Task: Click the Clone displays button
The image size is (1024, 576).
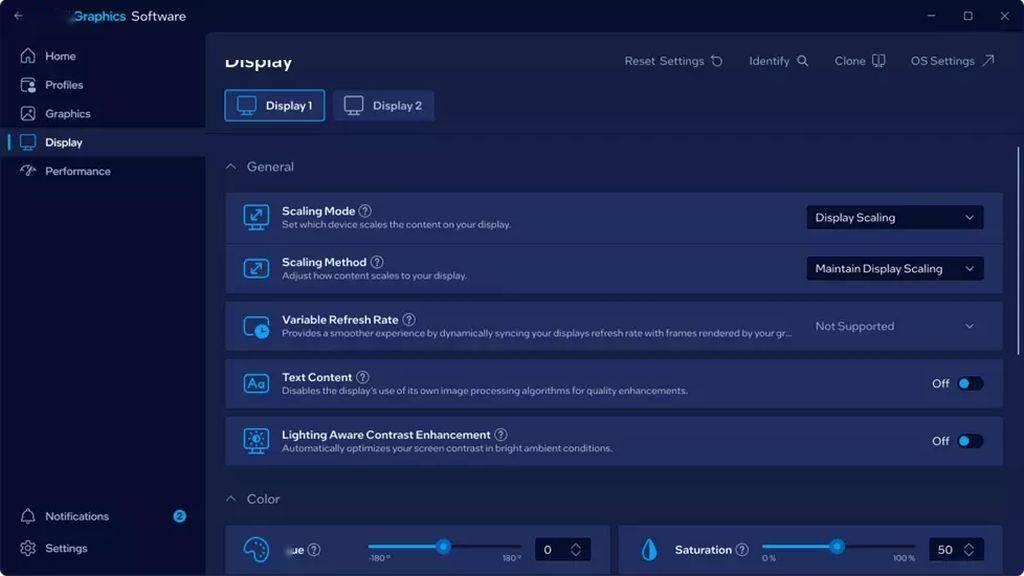Action: [859, 61]
